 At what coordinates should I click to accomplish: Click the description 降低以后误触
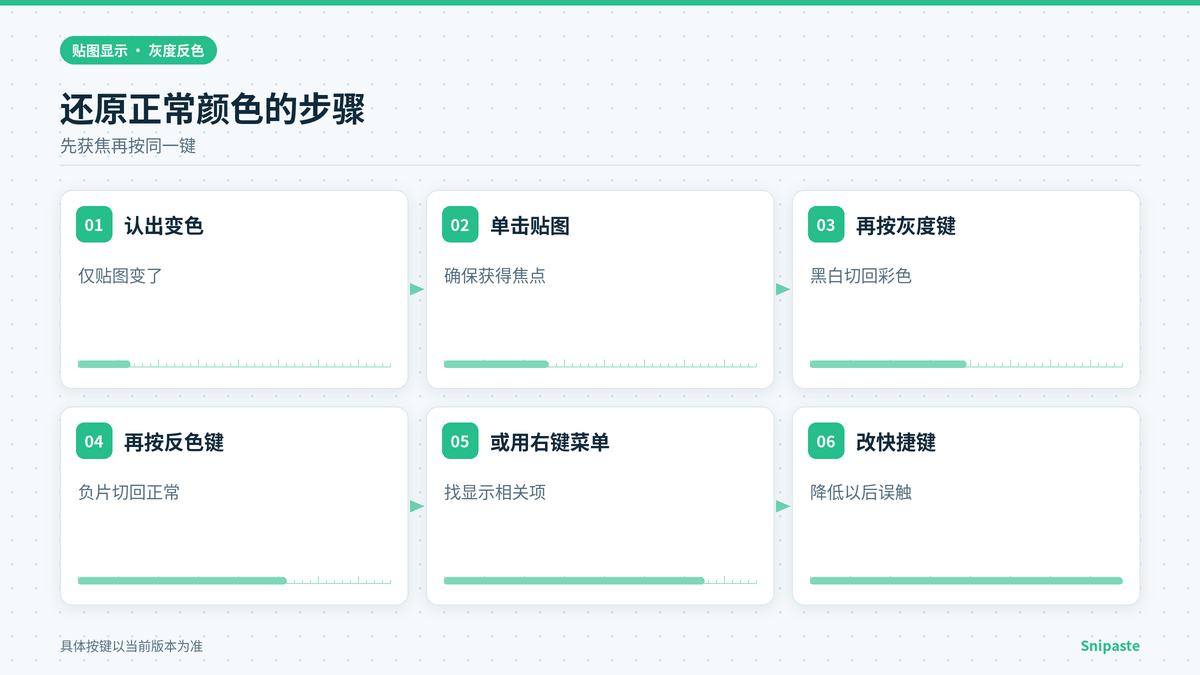(x=861, y=492)
